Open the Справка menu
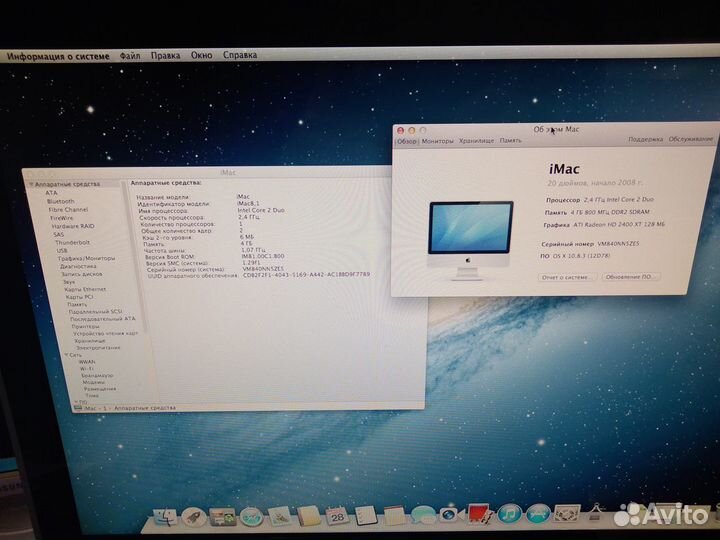Image resolution: width=720 pixels, height=540 pixels. (240, 55)
